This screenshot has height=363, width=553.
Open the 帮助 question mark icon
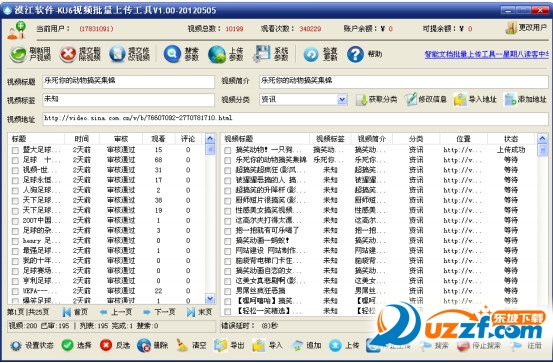[355, 54]
